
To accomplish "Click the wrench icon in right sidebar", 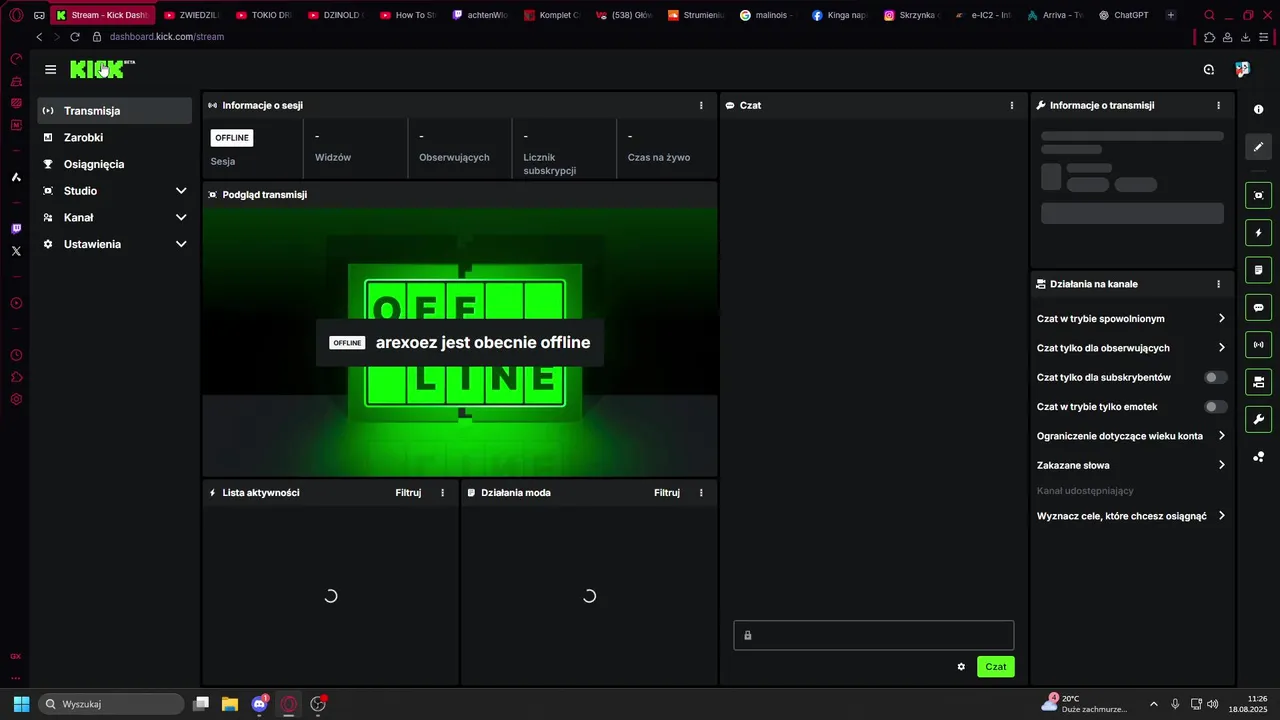I will coord(1258,419).
